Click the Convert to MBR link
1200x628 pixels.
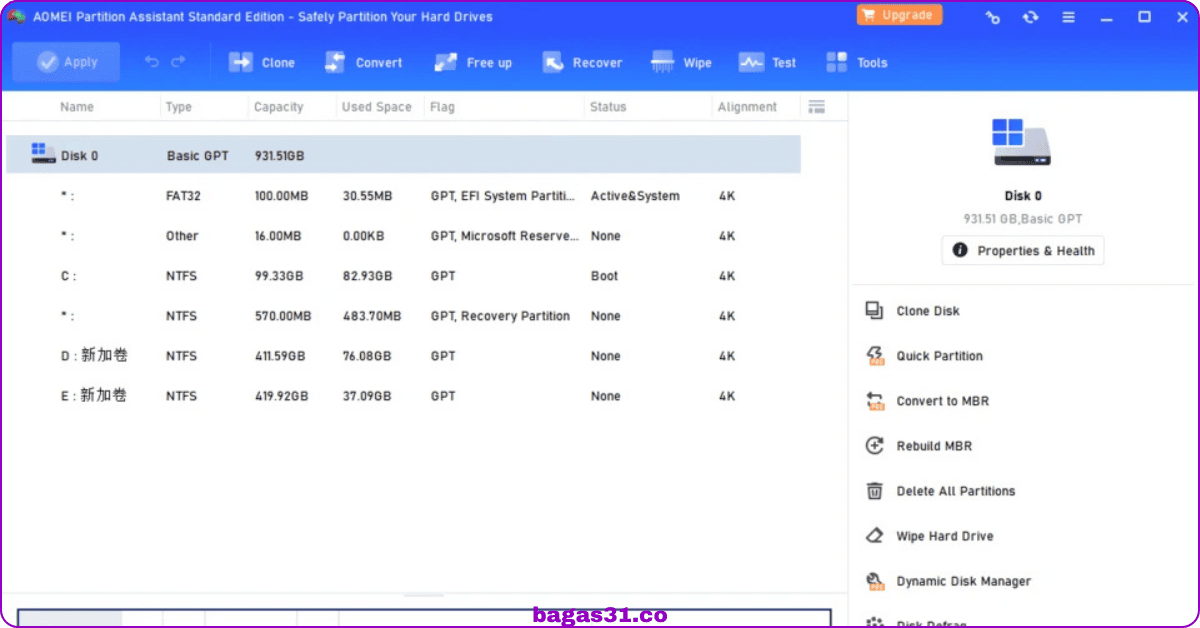pyautogui.click(x=943, y=401)
